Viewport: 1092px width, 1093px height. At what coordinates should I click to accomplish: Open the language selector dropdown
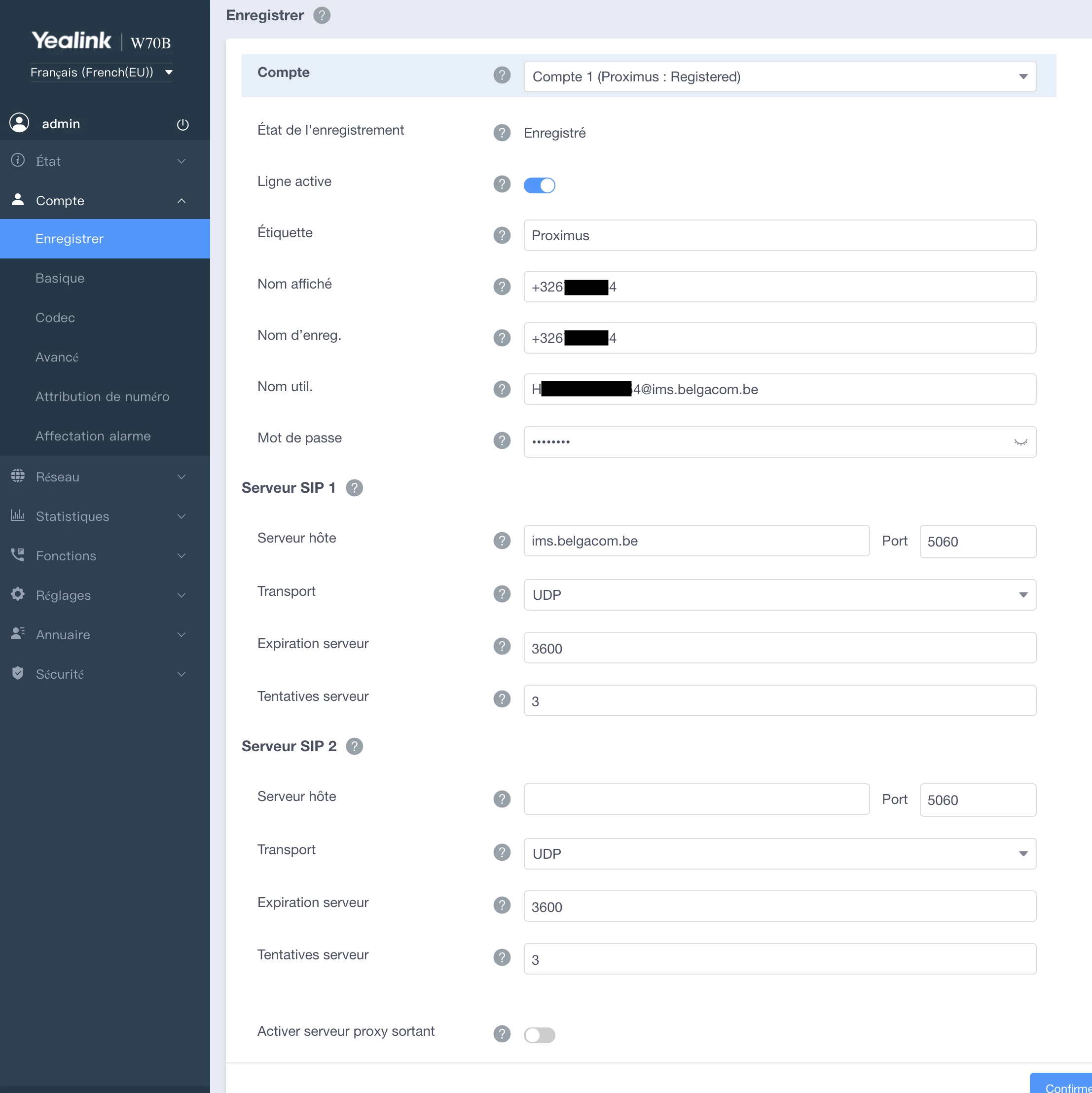tap(101, 73)
